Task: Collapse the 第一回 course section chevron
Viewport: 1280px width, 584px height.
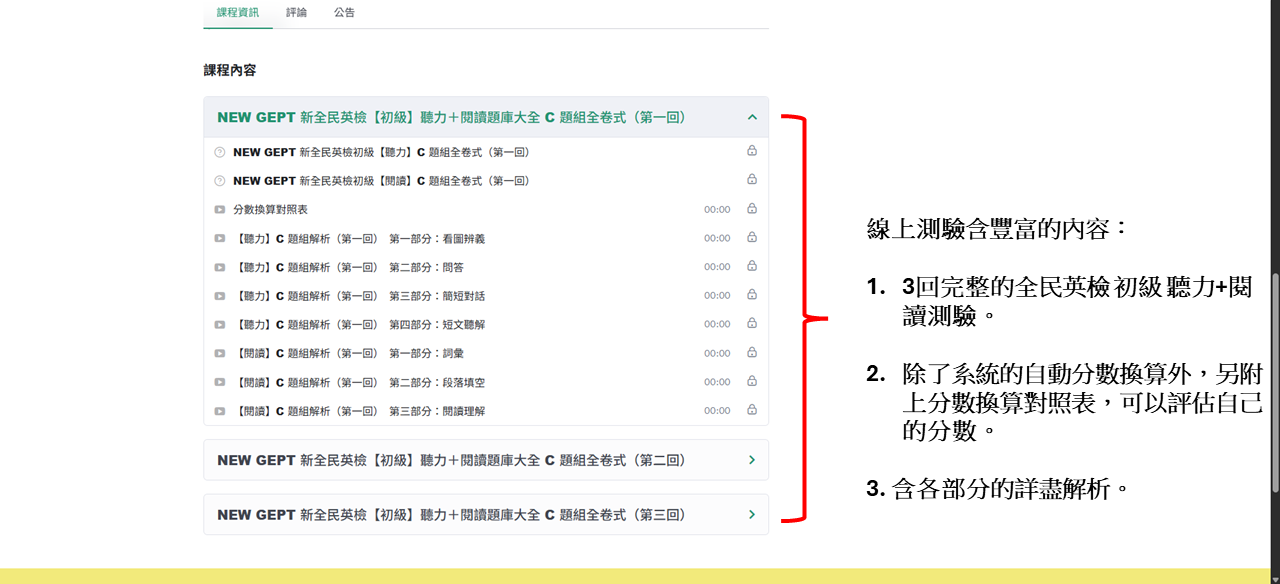Action: click(x=752, y=117)
